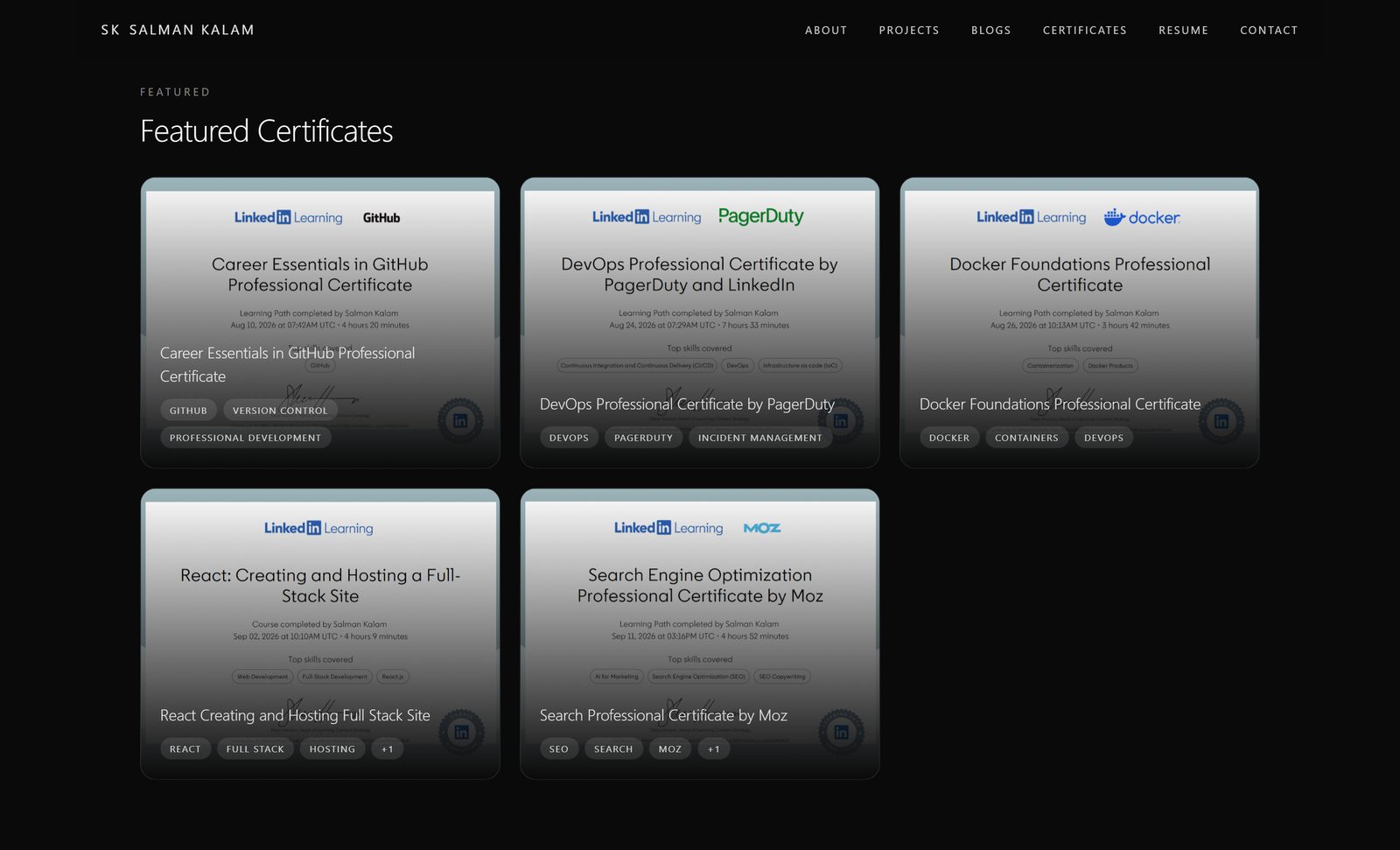Expand the +1 tags on the React card
Screen dimensions: 1400x850
point(387,749)
